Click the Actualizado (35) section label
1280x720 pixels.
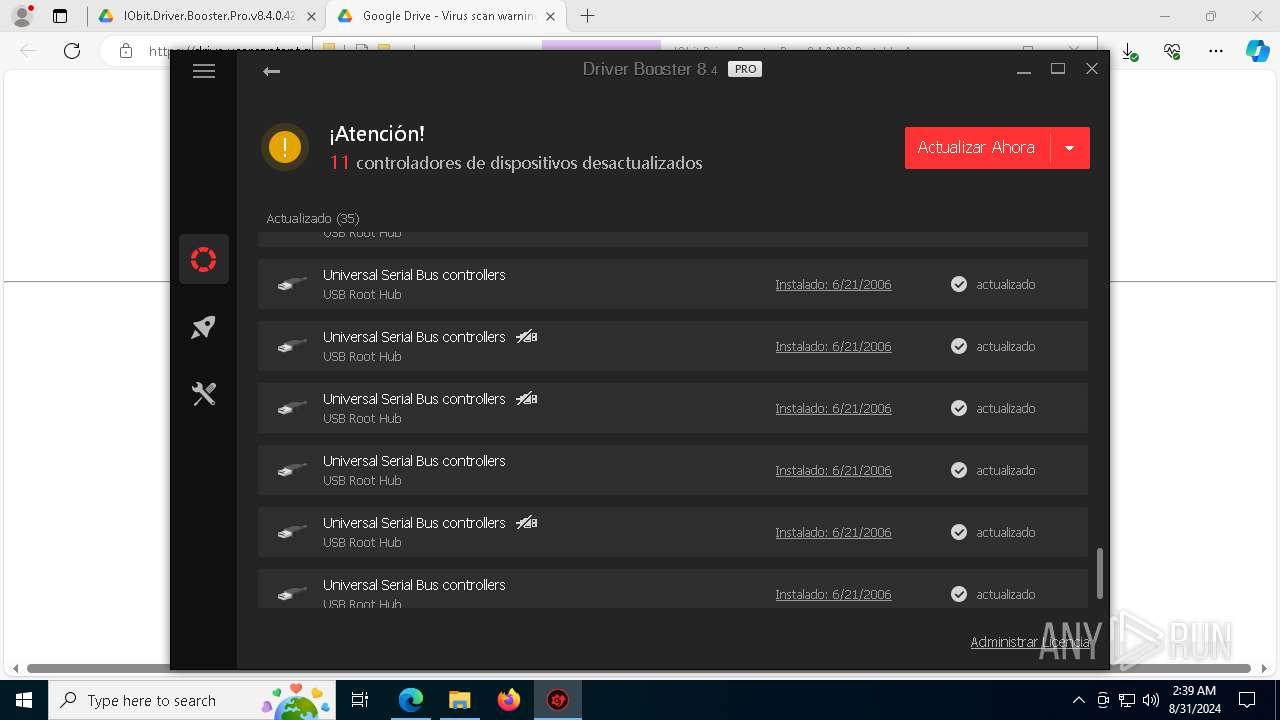313,218
